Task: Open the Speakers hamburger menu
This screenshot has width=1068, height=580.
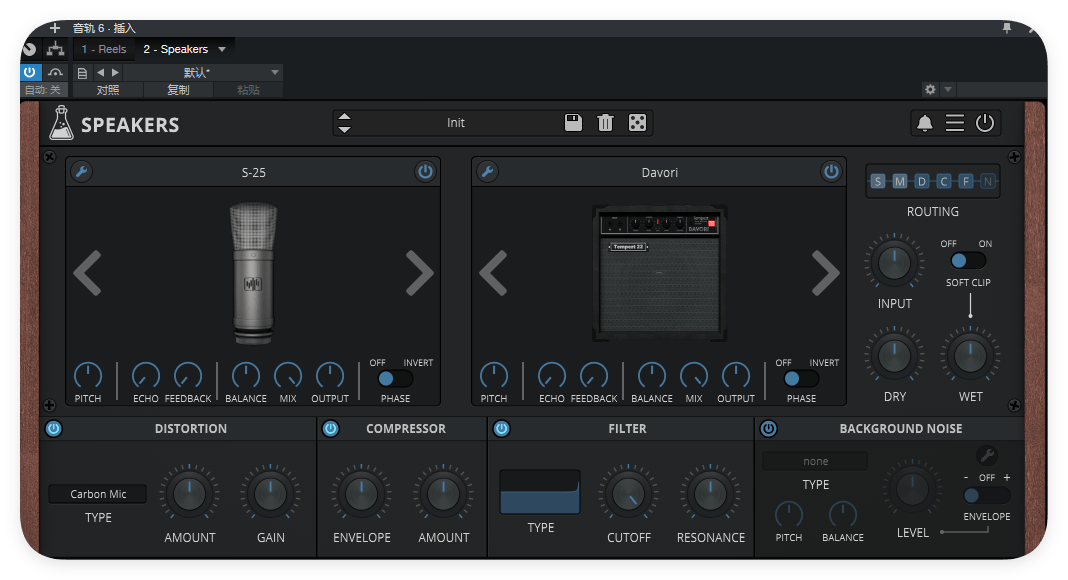Action: pos(954,123)
